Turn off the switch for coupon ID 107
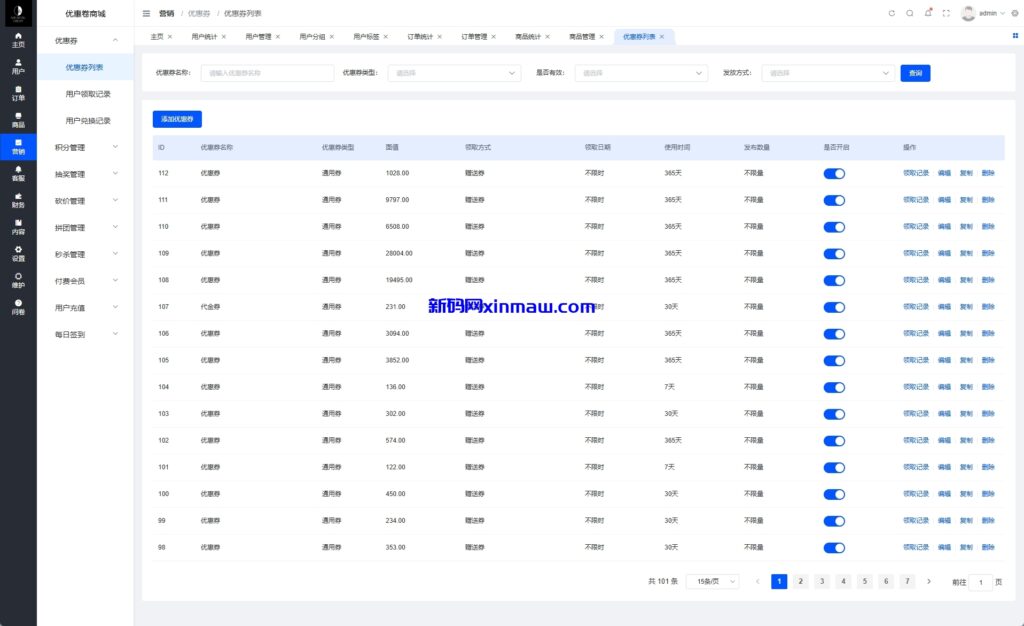Viewport: 1024px width, 626px height. (835, 306)
